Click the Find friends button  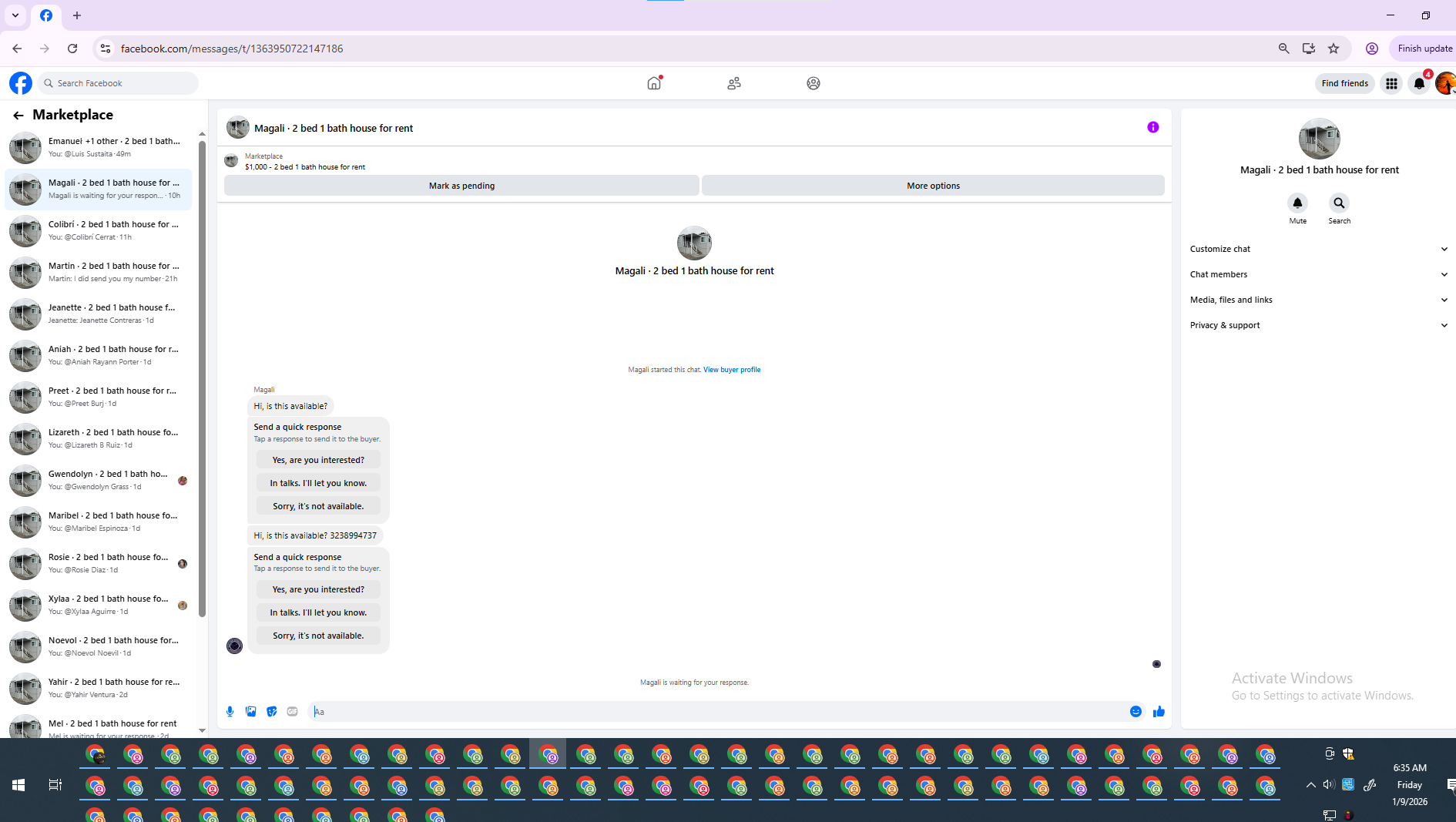(x=1344, y=83)
